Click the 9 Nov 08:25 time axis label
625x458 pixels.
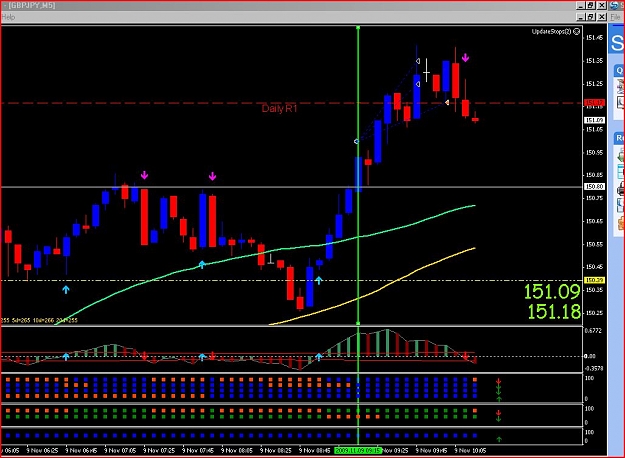(275, 450)
